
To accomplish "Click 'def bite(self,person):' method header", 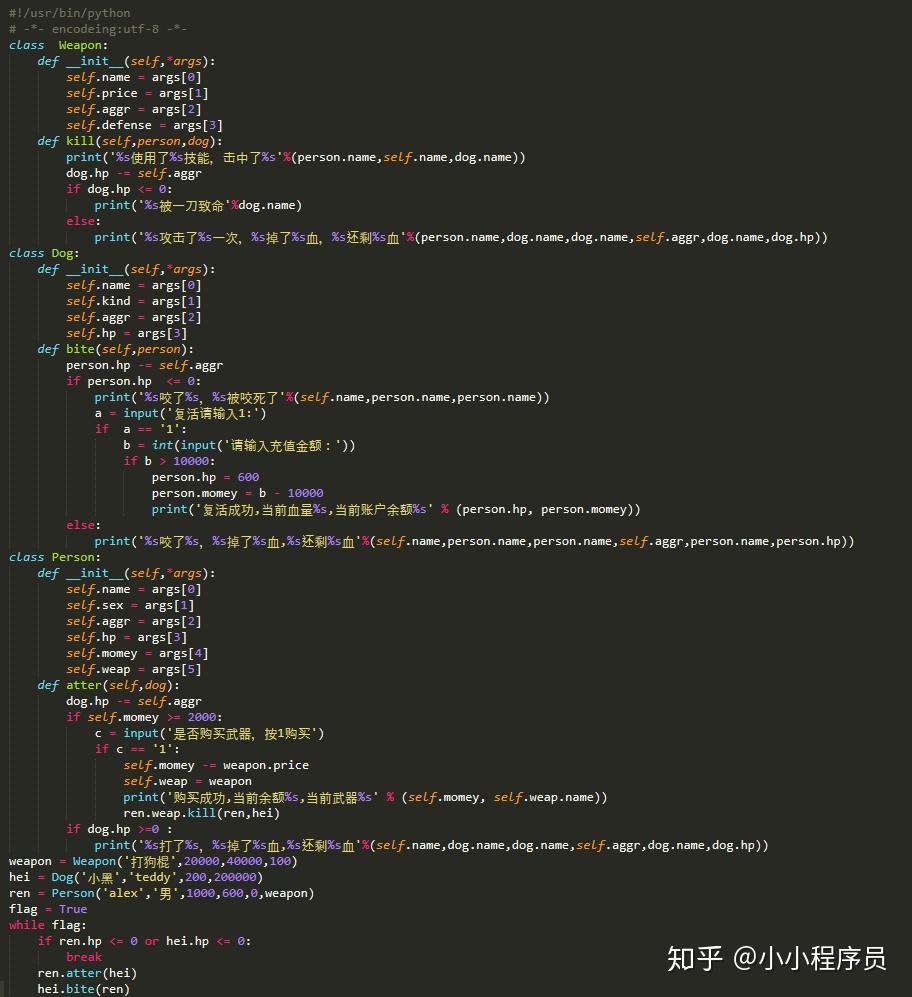I will [x=115, y=349].
